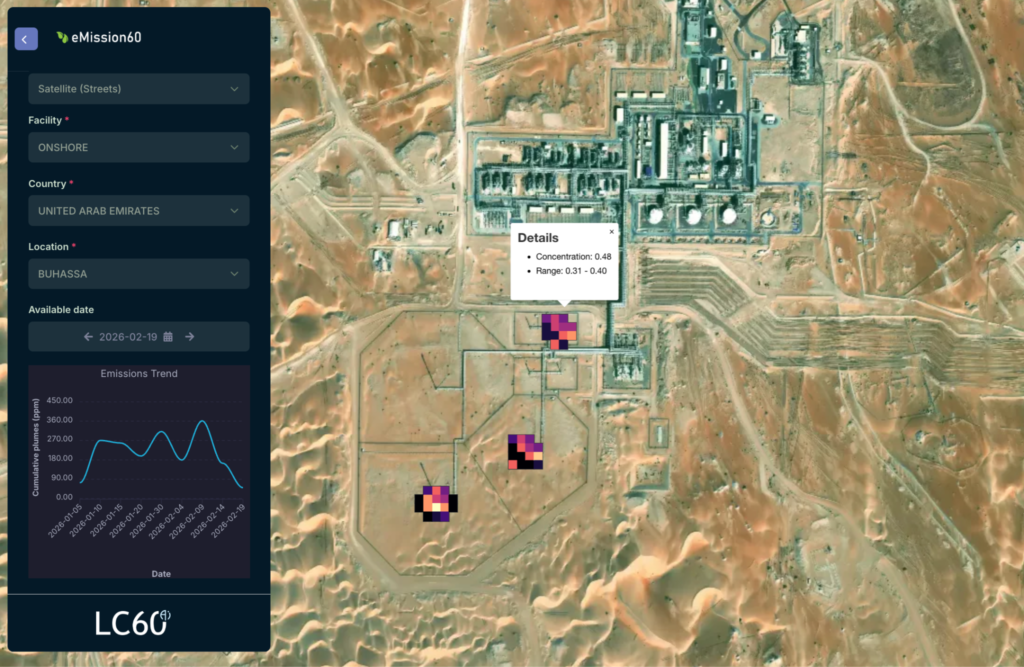Go to previous available date arrow
Image resolution: width=1024 pixels, height=667 pixels.
[88, 337]
